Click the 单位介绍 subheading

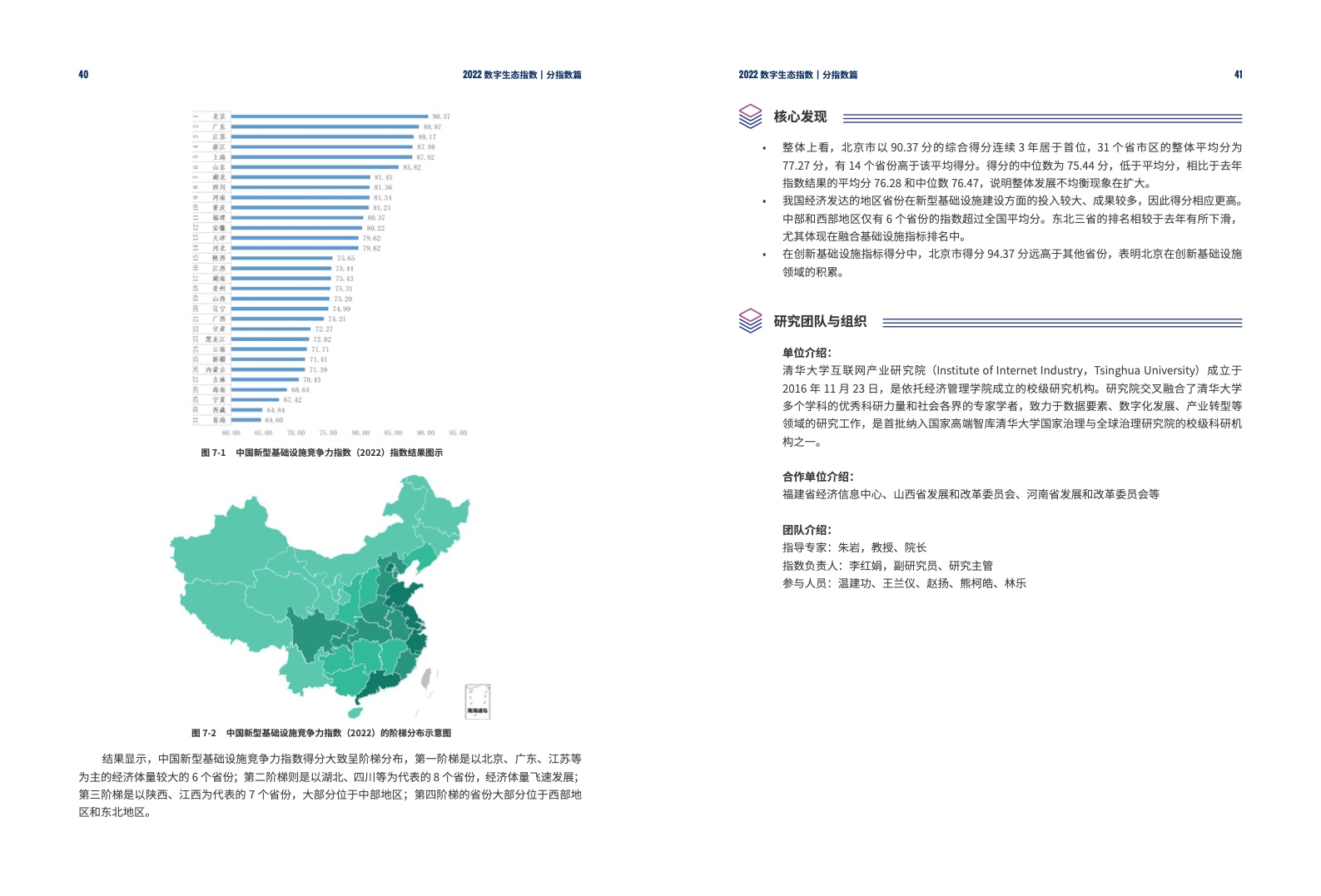coord(807,353)
